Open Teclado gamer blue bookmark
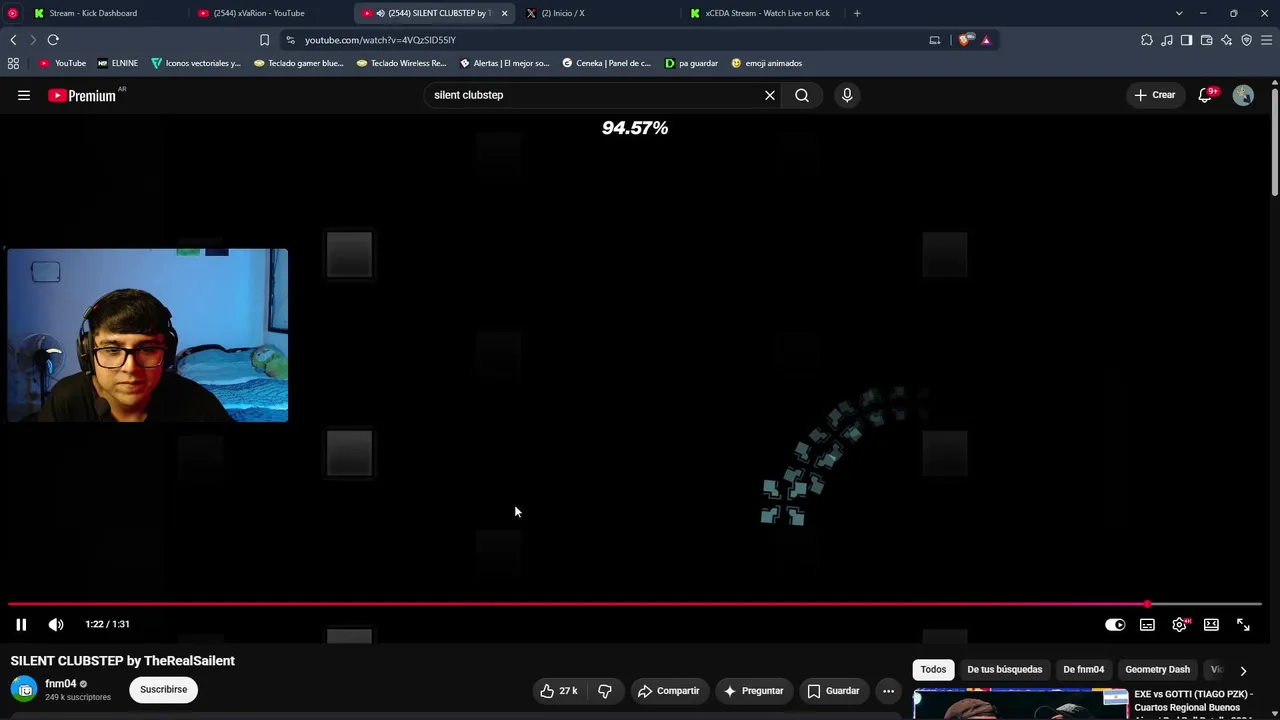Viewport: 1280px width, 720px height. tap(298, 63)
